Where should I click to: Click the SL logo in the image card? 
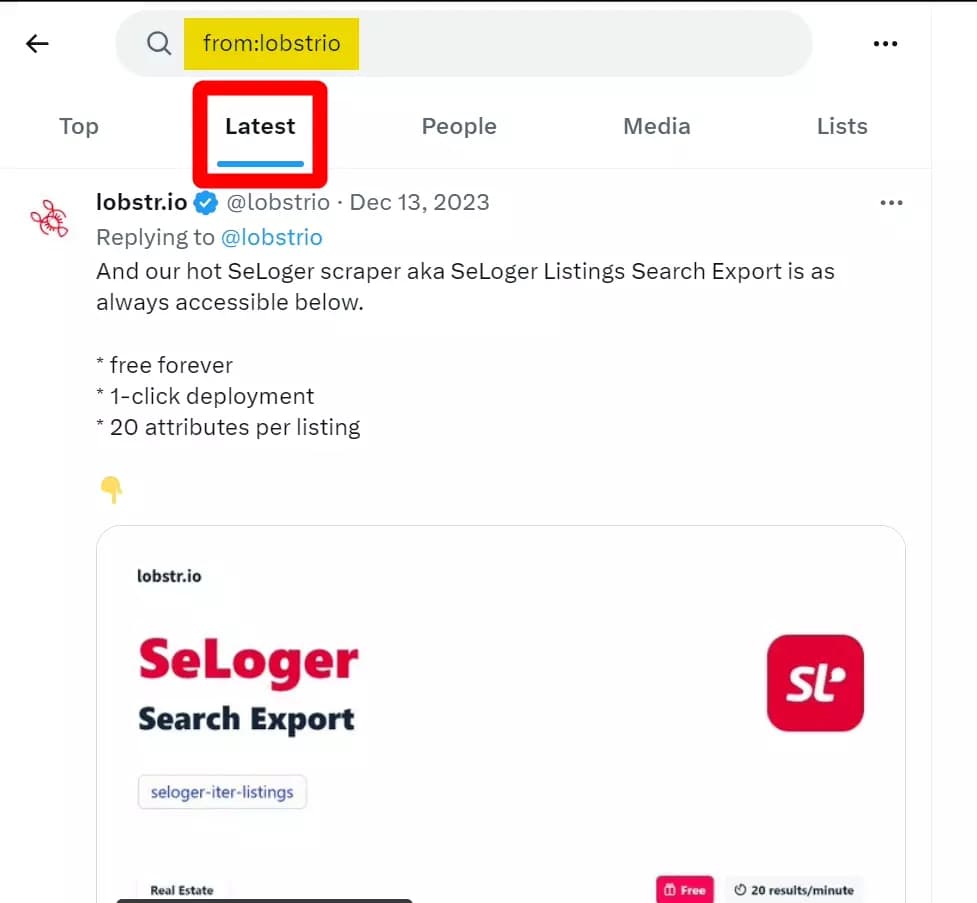pyautogui.click(x=814, y=683)
